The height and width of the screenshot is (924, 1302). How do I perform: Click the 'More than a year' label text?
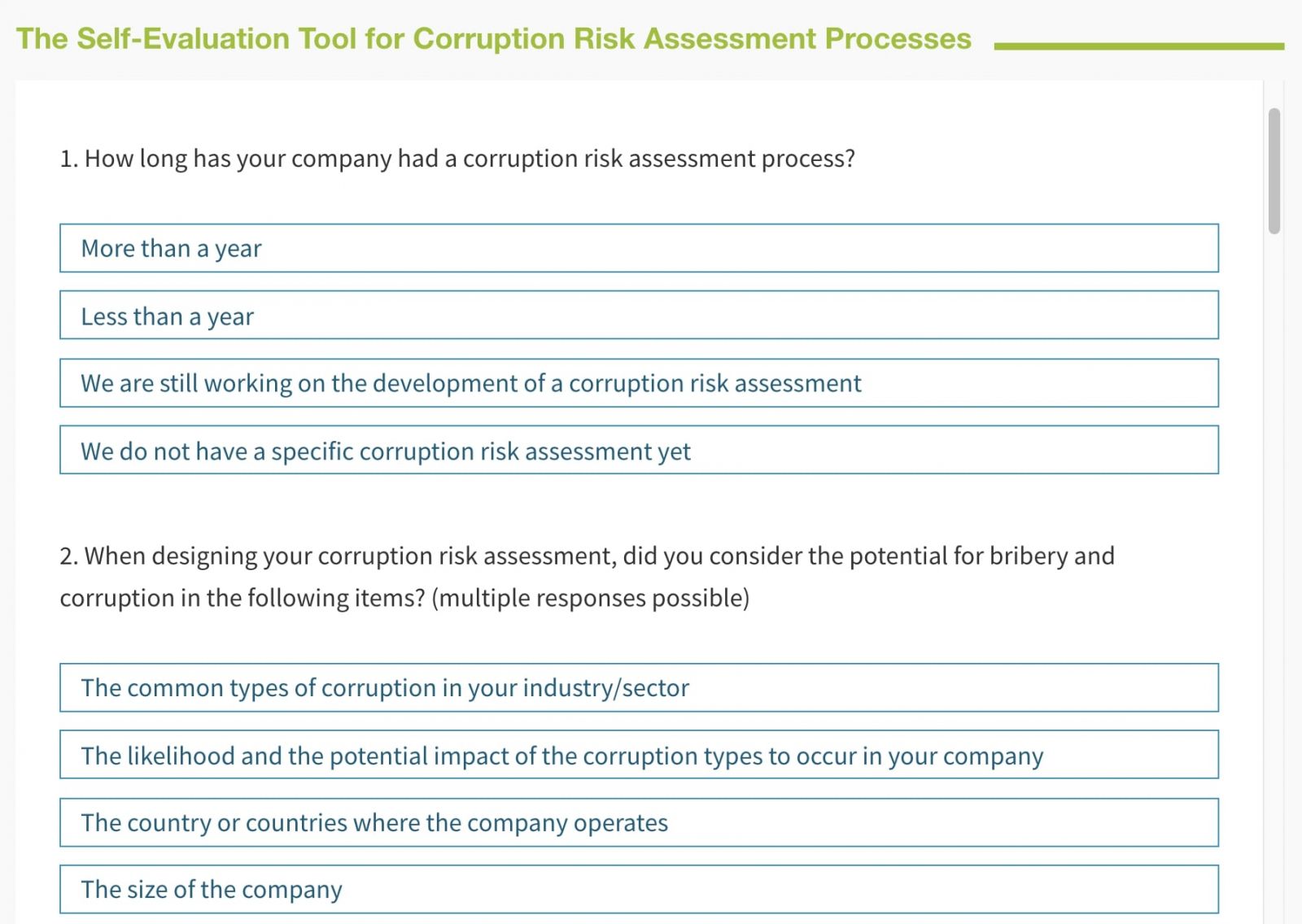[171, 249]
